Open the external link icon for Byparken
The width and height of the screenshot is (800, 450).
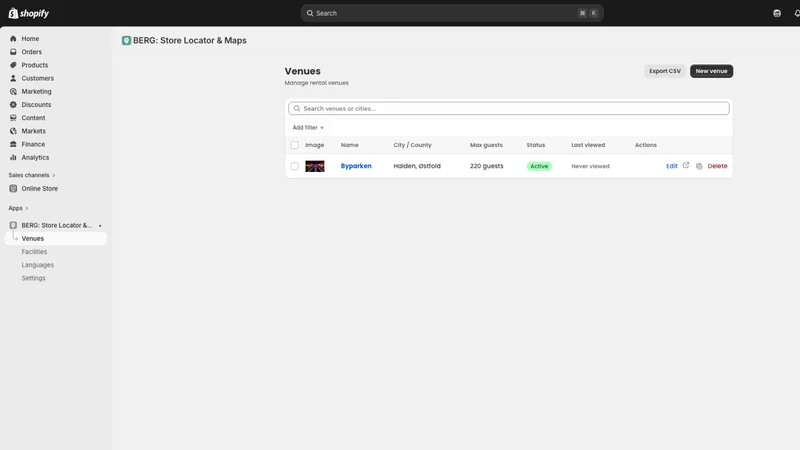(x=686, y=165)
